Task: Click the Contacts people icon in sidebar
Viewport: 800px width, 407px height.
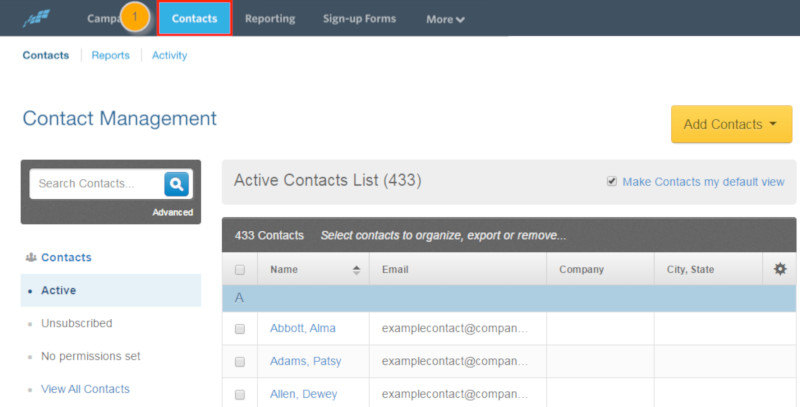Action: pyautogui.click(x=31, y=258)
